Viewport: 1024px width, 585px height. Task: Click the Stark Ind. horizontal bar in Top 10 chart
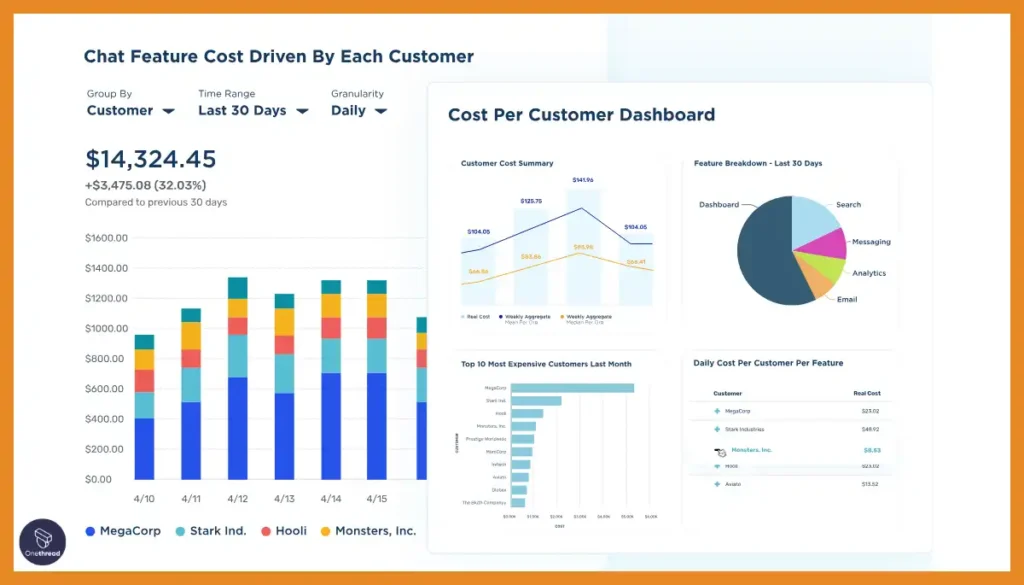[536, 401]
